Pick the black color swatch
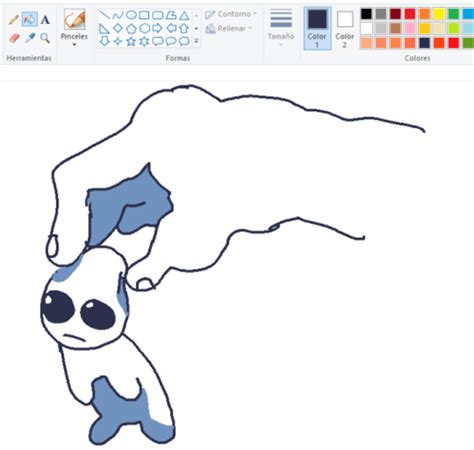This screenshot has height=450, width=474. [x=366, y=14]
